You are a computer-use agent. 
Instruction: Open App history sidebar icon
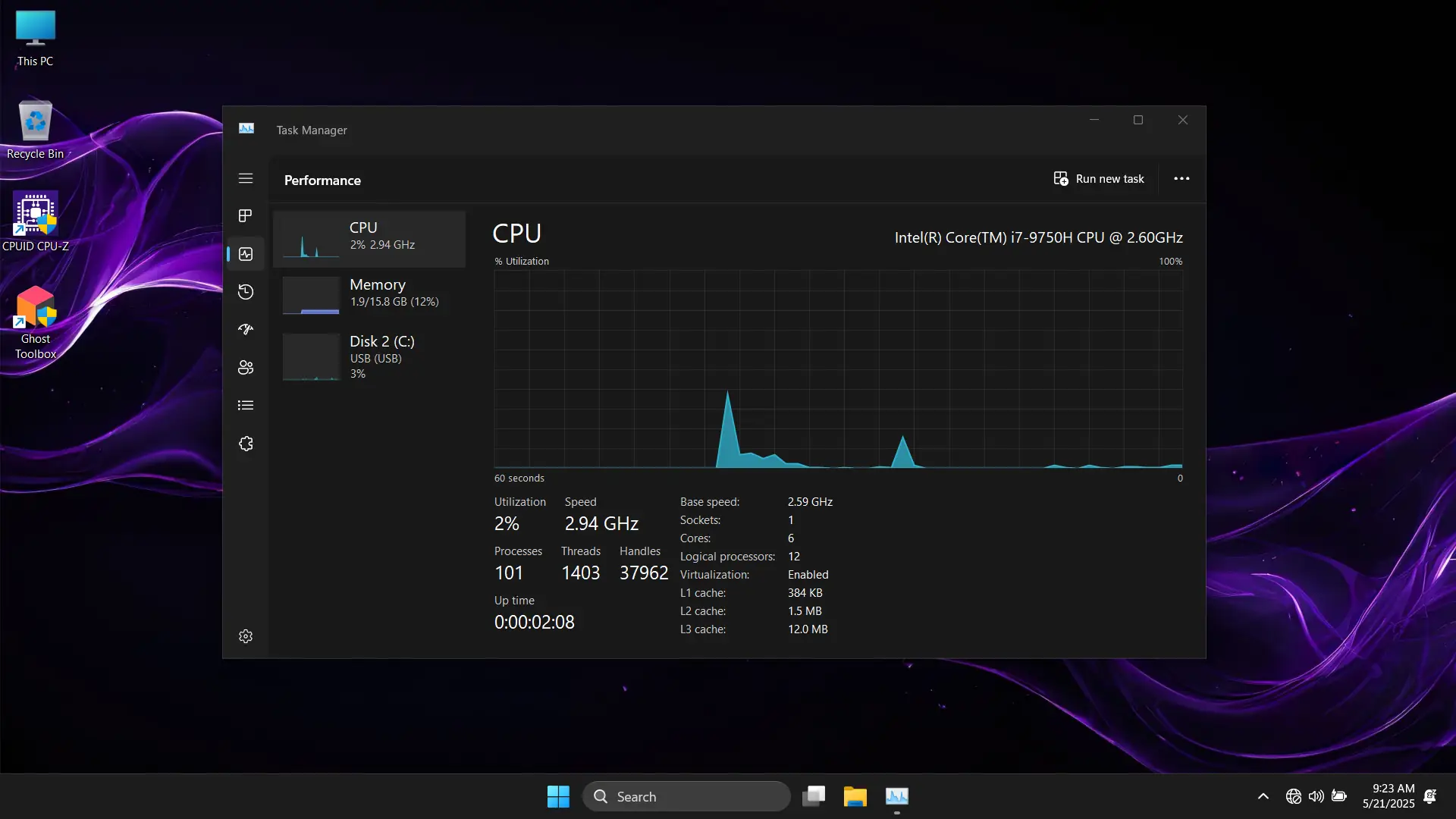[x=246, y=292]
